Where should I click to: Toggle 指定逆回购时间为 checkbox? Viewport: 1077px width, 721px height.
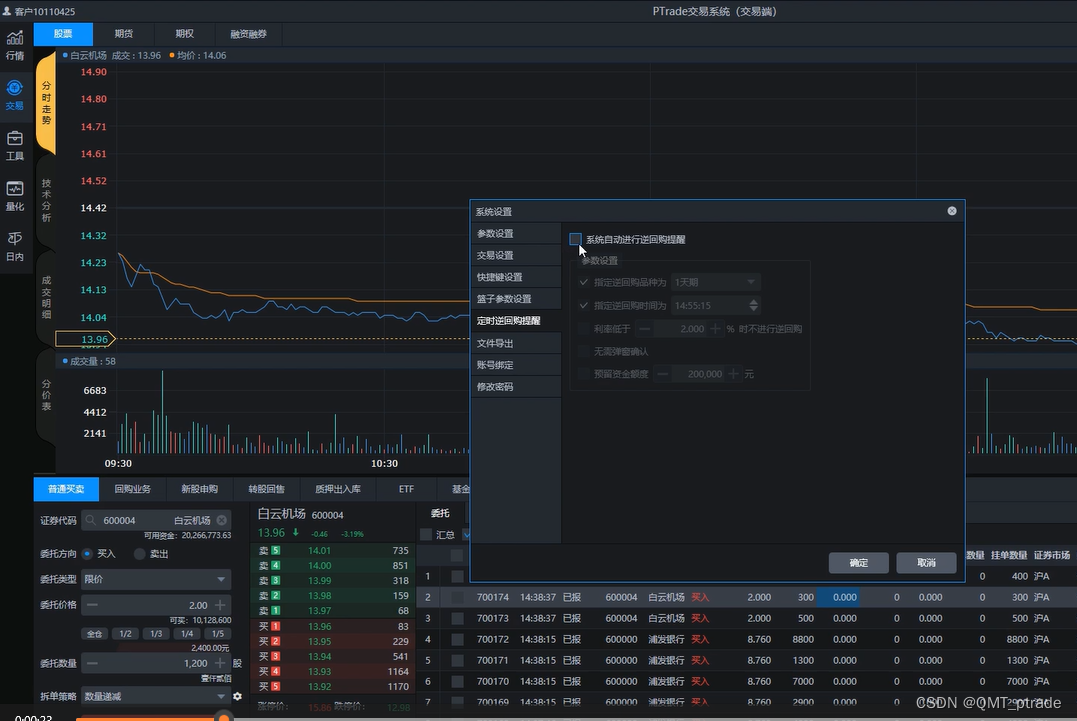(x=584, y=305)
